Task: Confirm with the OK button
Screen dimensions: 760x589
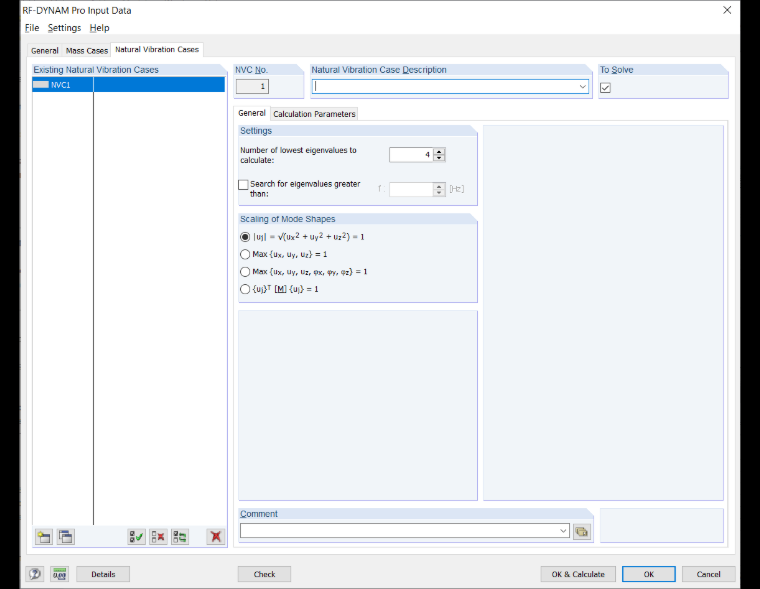Action: coord(649,574)
